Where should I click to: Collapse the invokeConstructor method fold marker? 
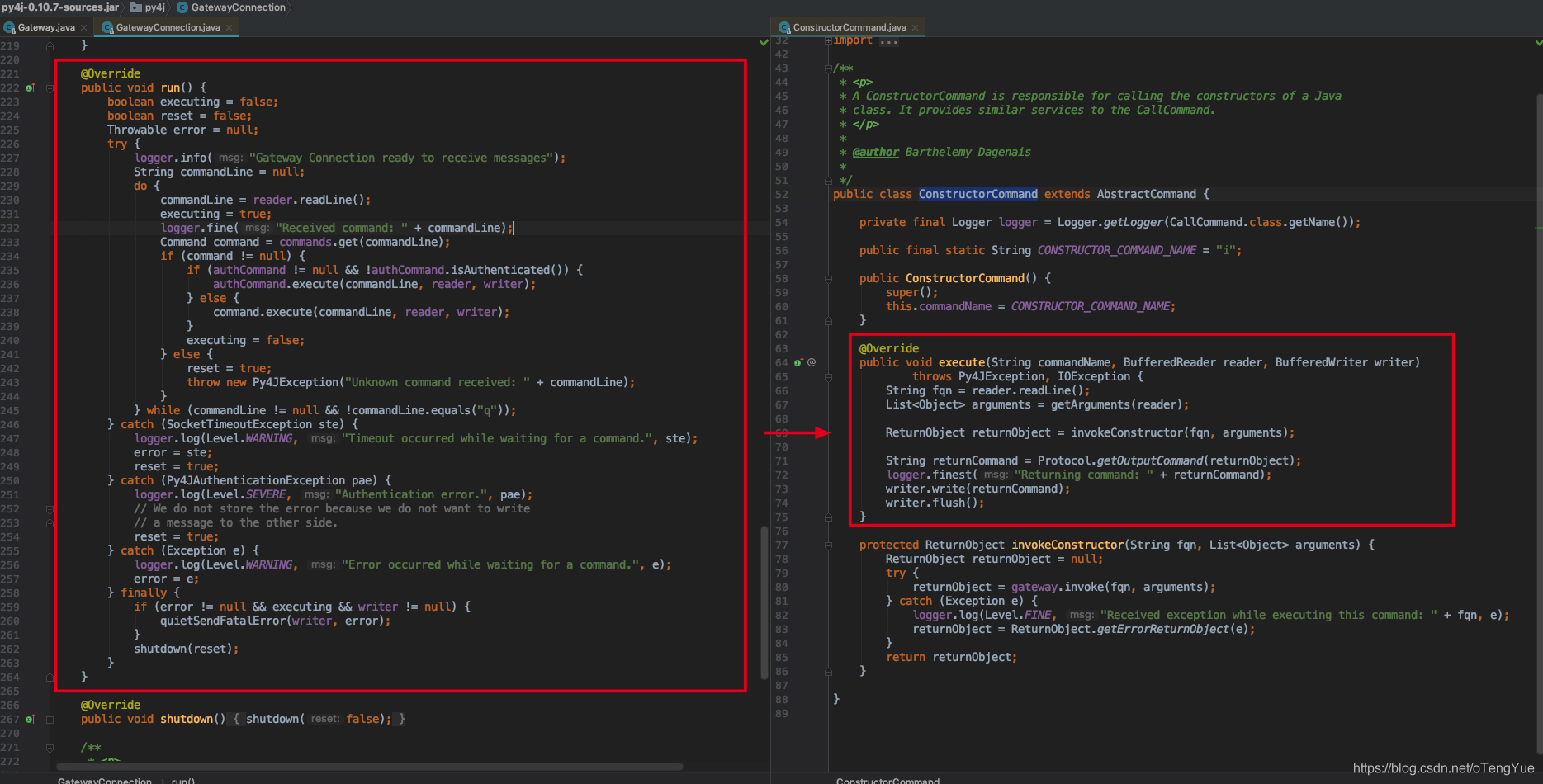828,545
